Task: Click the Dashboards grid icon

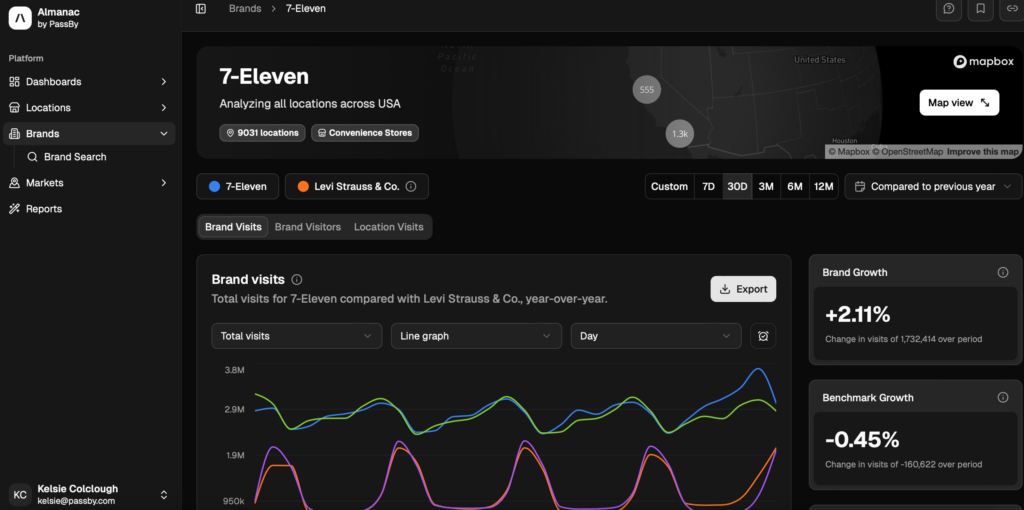Action: point(14,82)
